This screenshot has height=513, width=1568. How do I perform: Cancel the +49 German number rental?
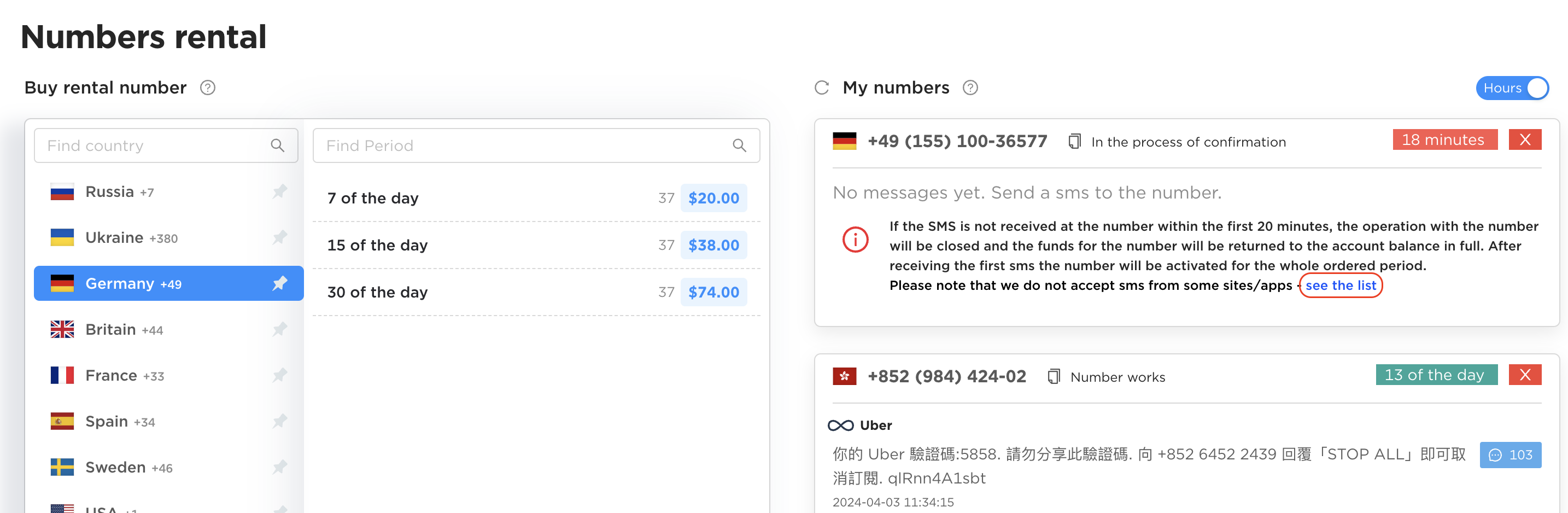[1525, 139]
